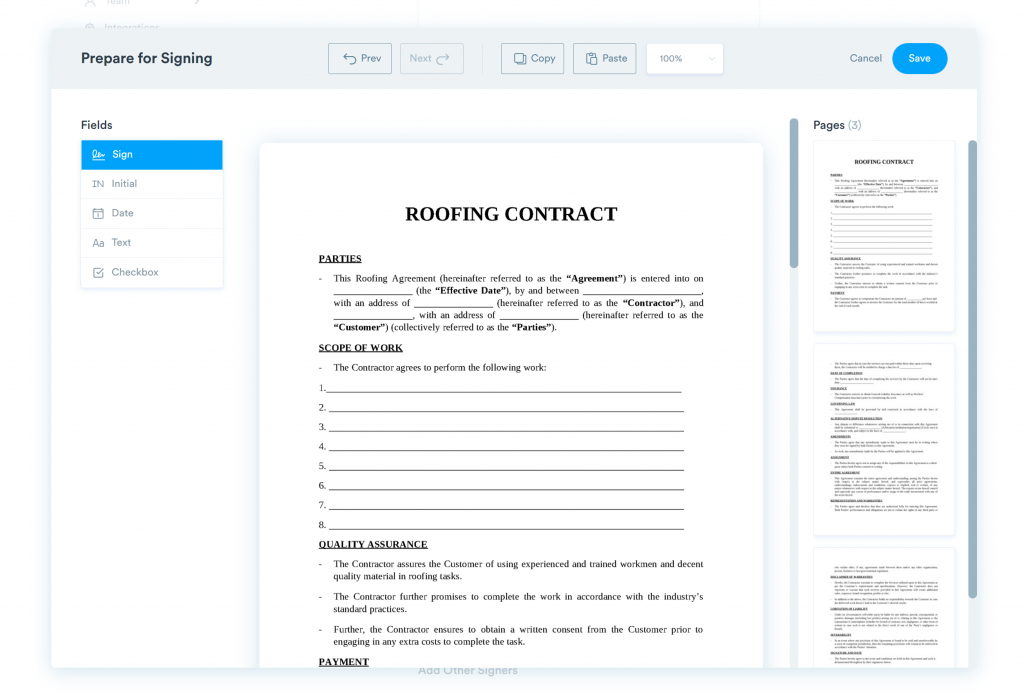
Task: Save the prepared document
Action: point(919,58)
